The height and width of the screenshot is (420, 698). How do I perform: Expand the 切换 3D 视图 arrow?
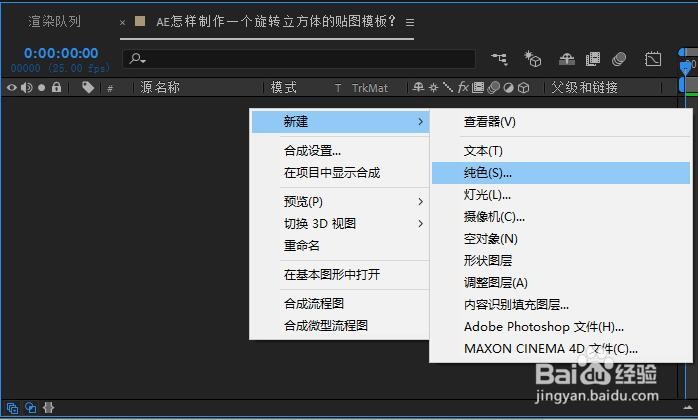[x=420, y=224]
